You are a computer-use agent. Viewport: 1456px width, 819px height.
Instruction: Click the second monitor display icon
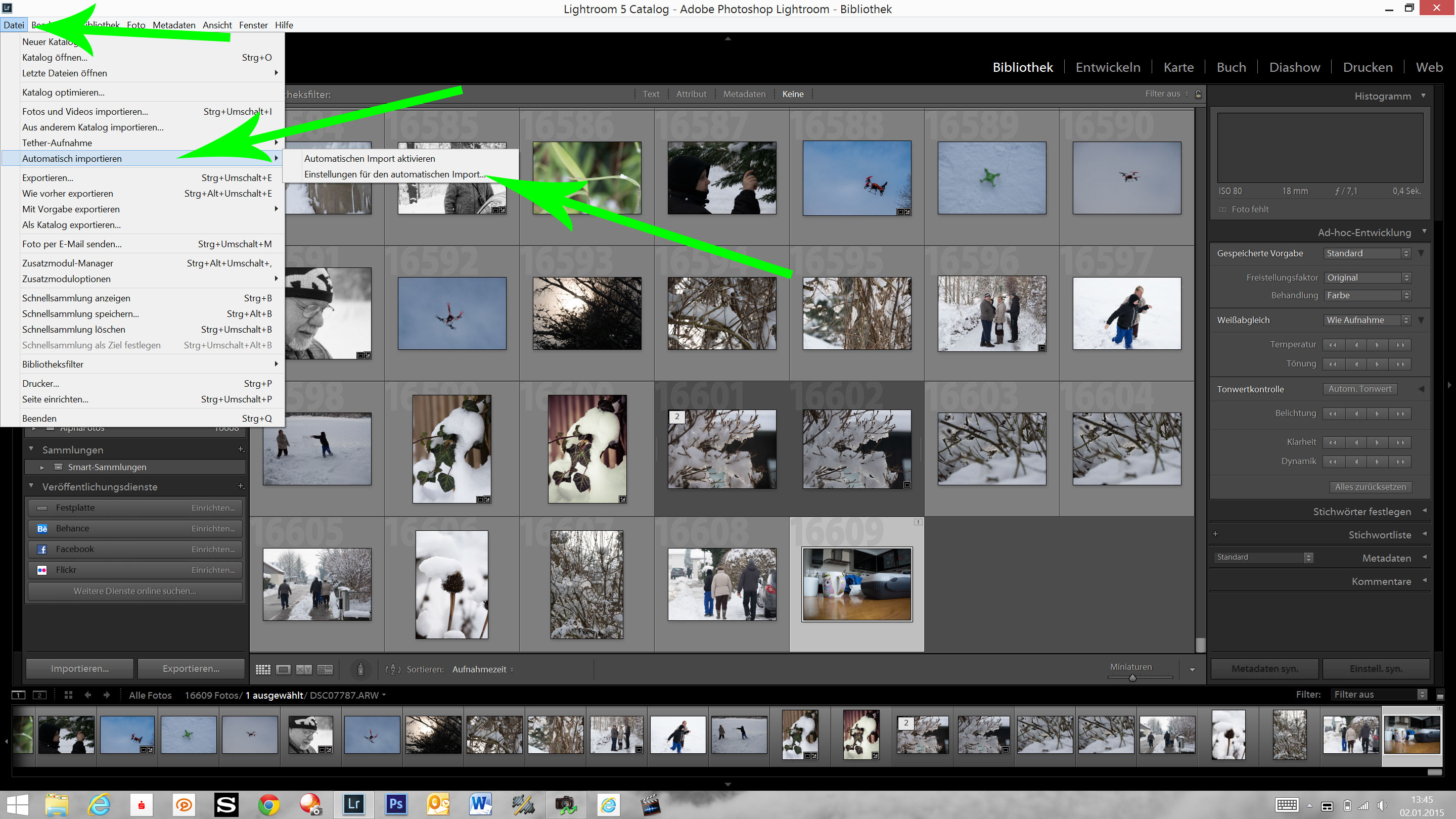pos(39,695)
